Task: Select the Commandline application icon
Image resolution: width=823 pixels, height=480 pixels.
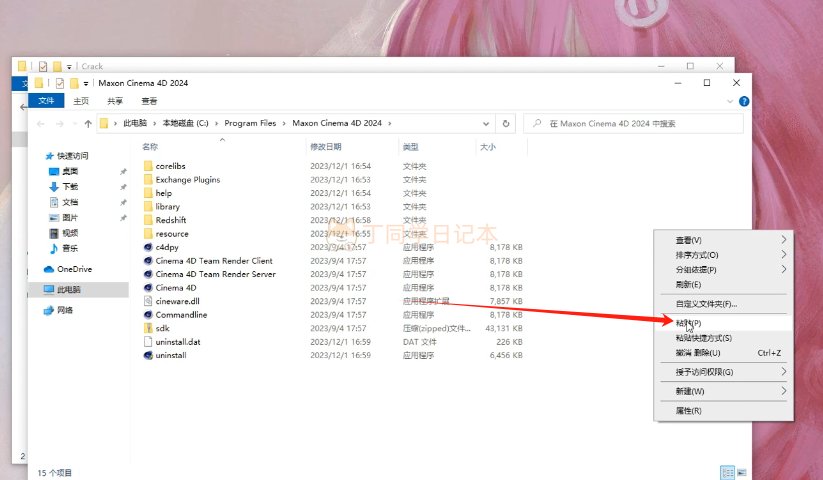Action: 148,315
